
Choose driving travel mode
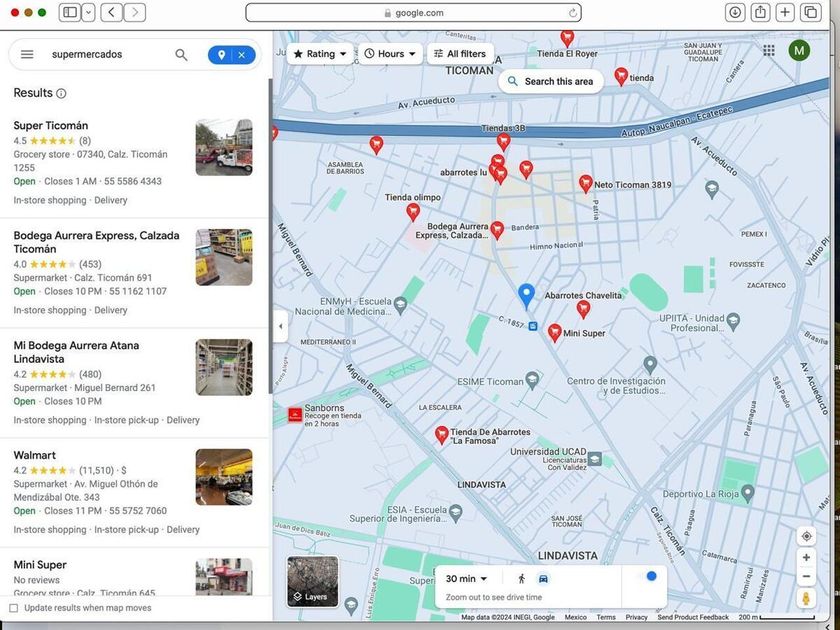pyautogui.click(x=543, y=579)
